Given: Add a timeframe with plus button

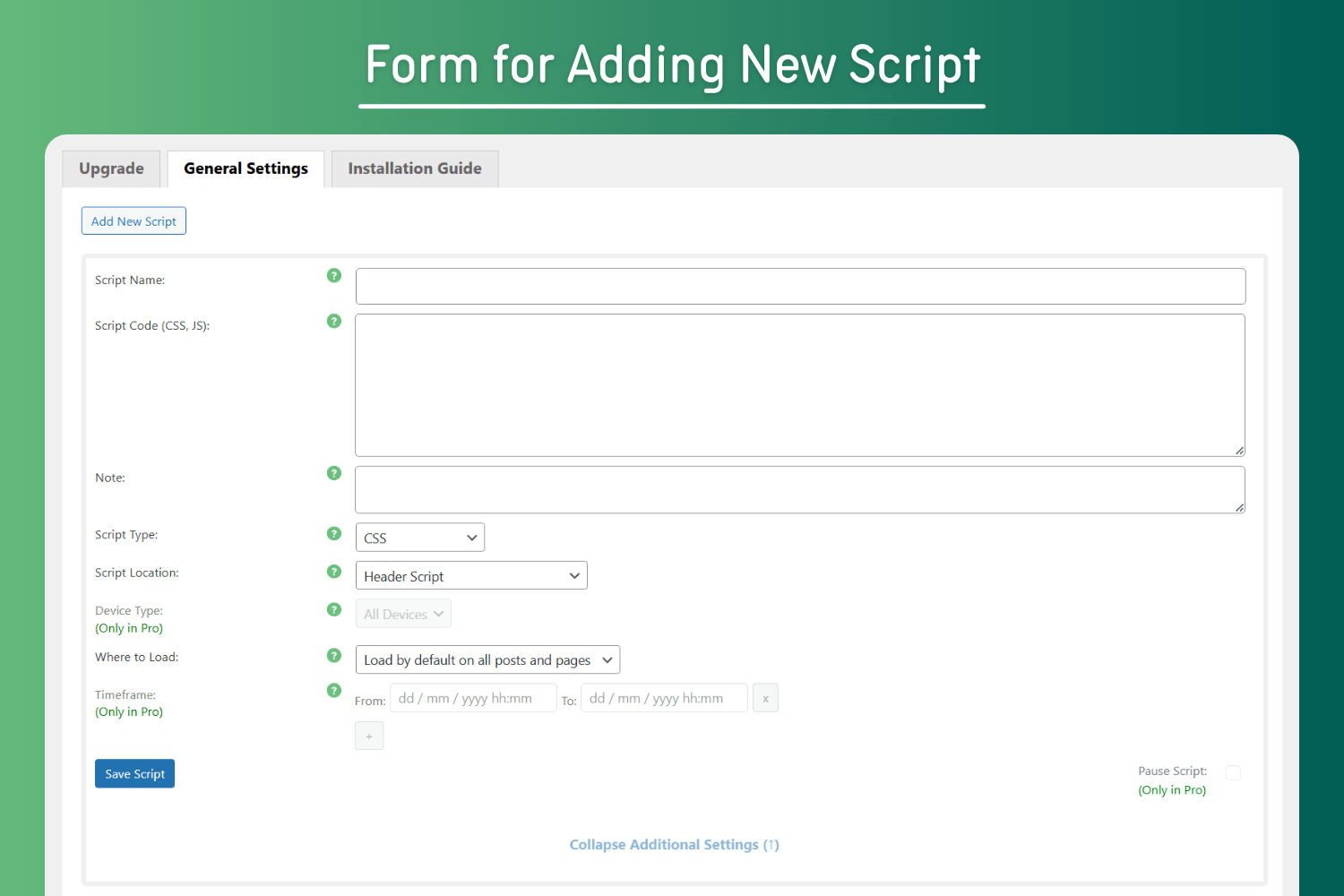Looking at the screenshot, I should coord(369,736).
